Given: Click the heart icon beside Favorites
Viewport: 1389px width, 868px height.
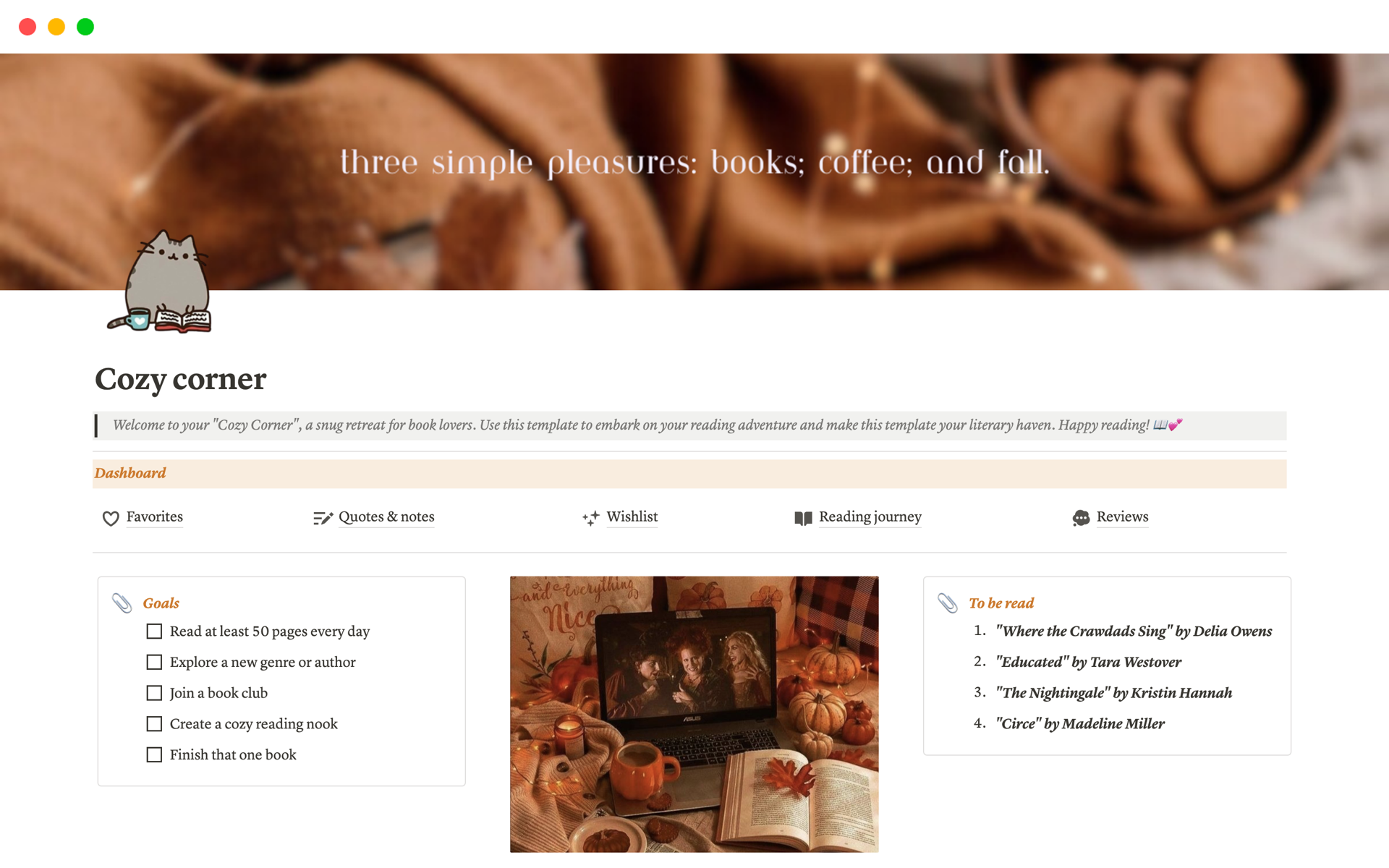Looking at the screenshot, I should [x=111, y=518].
